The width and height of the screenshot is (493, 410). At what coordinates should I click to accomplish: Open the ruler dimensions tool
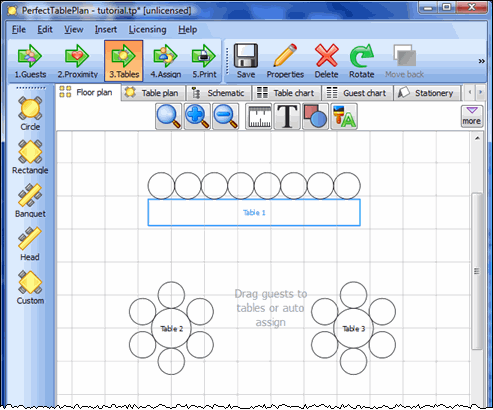[258, 116]
